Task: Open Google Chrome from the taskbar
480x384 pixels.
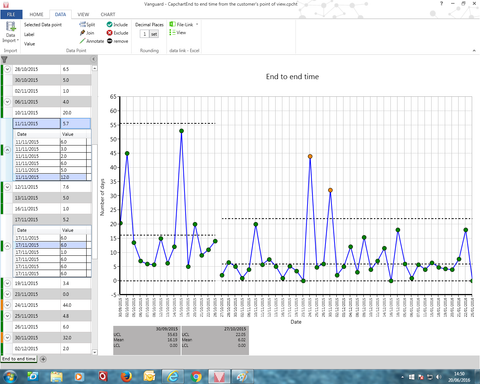Action: [x=196, y=377]
